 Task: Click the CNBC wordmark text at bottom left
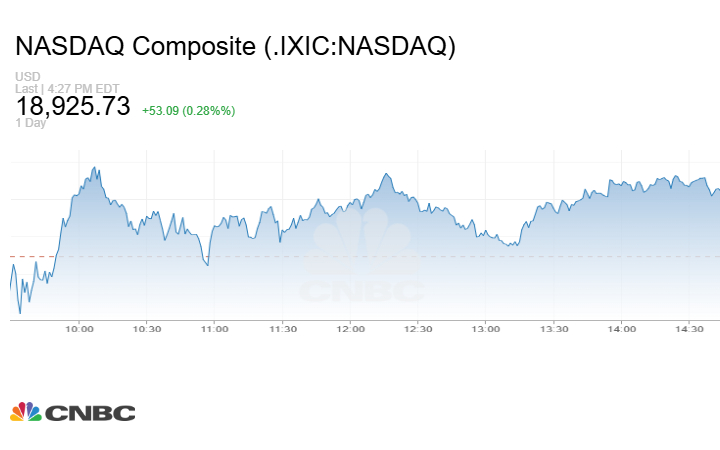89,413
